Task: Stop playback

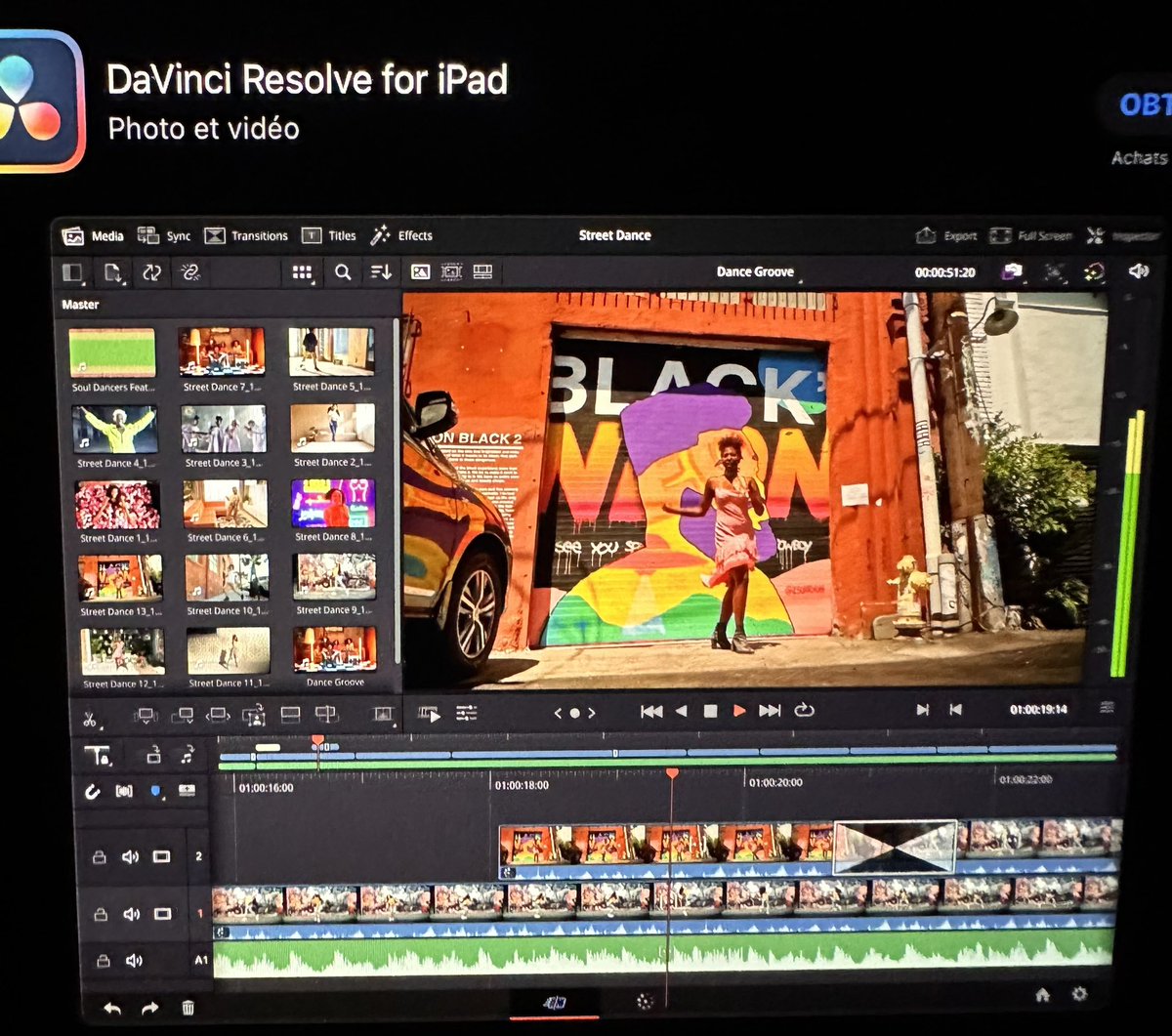Action: [711, 712]
